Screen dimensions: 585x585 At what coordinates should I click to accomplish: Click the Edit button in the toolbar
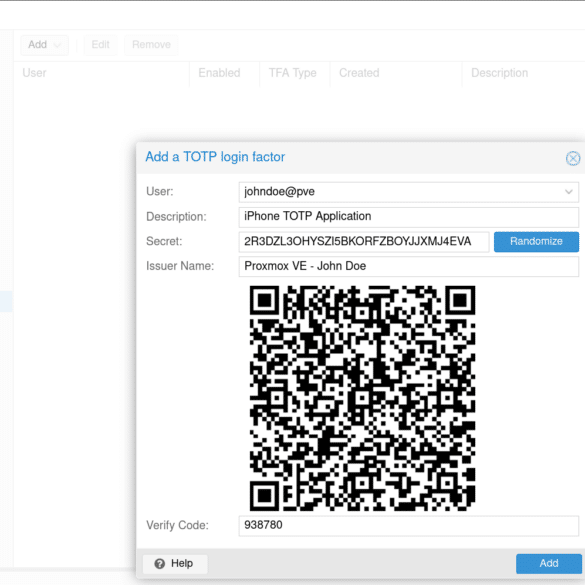[x=100, y=45]
